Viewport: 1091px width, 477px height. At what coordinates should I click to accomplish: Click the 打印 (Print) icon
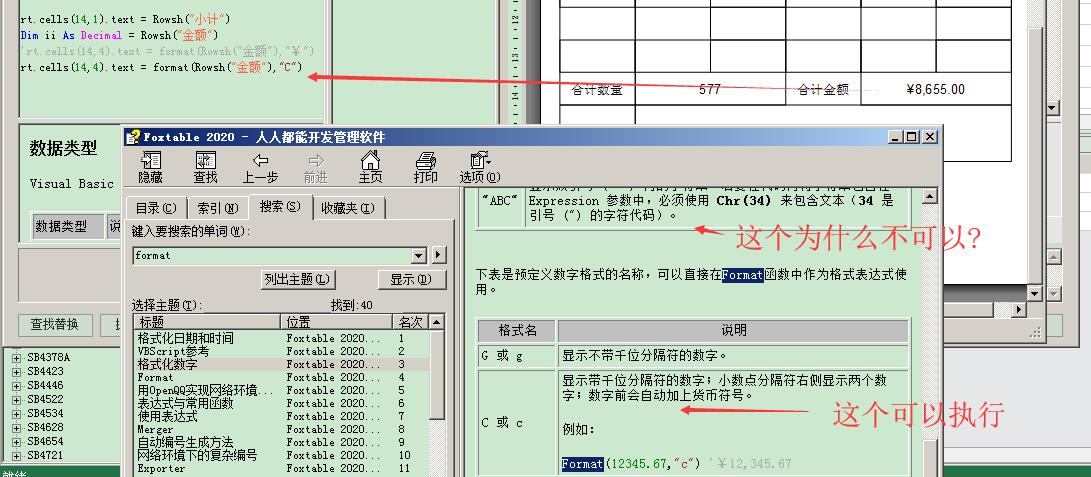point(425,167)
